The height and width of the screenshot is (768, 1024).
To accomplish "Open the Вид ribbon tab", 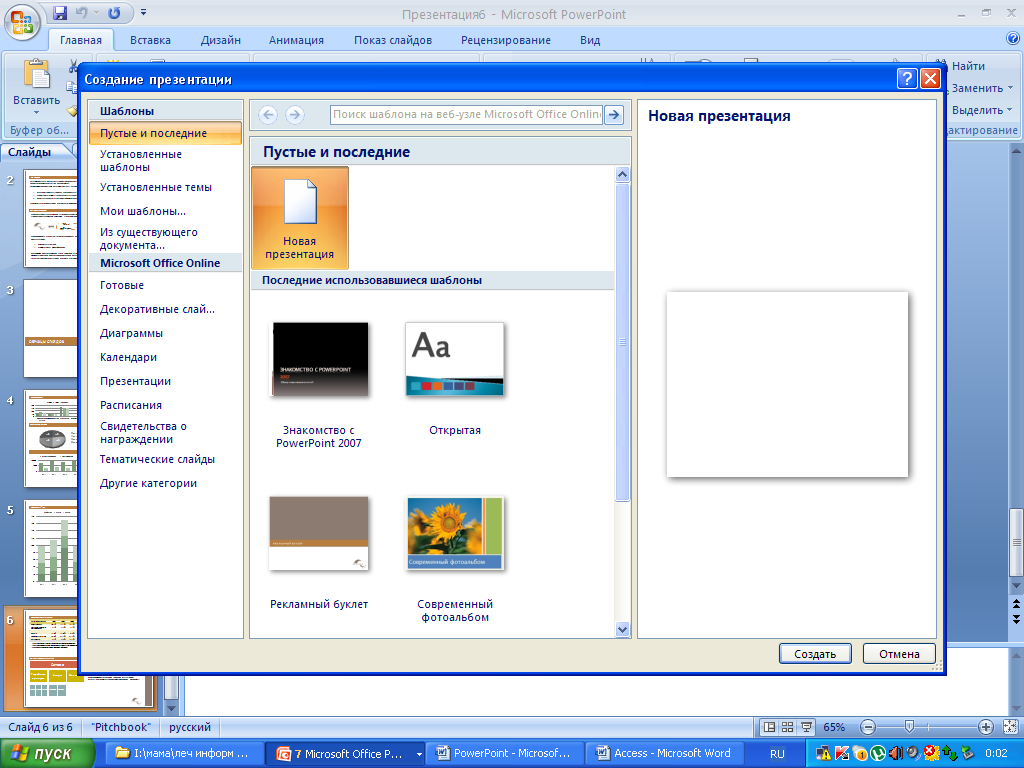I will point(590,40).
